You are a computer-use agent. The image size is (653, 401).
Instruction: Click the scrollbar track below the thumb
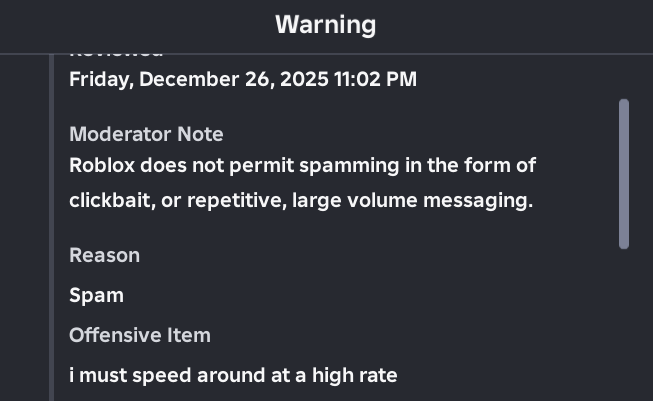point(624,320)
